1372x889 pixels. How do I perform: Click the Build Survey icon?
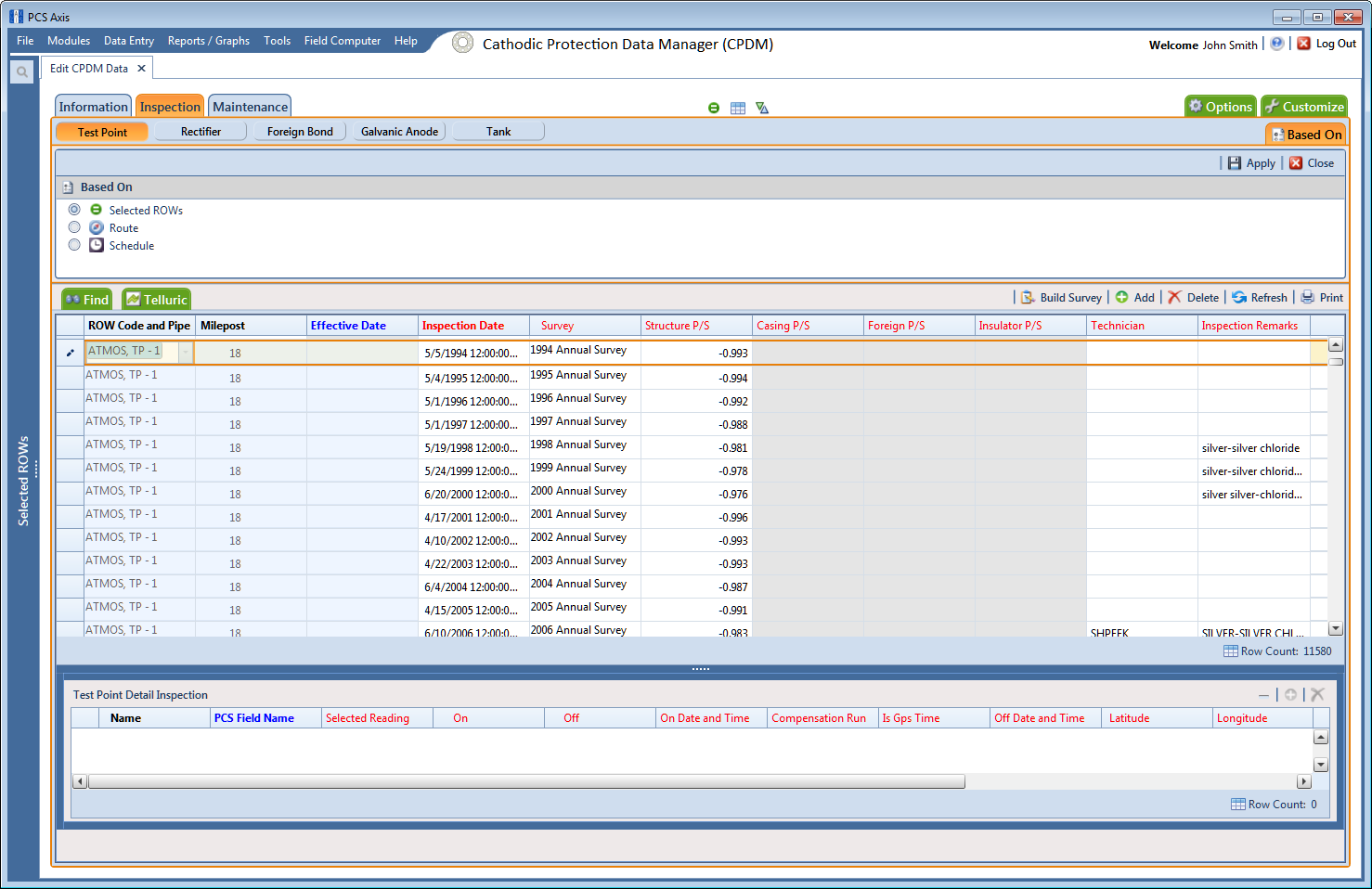click(x=1029, y=298)
